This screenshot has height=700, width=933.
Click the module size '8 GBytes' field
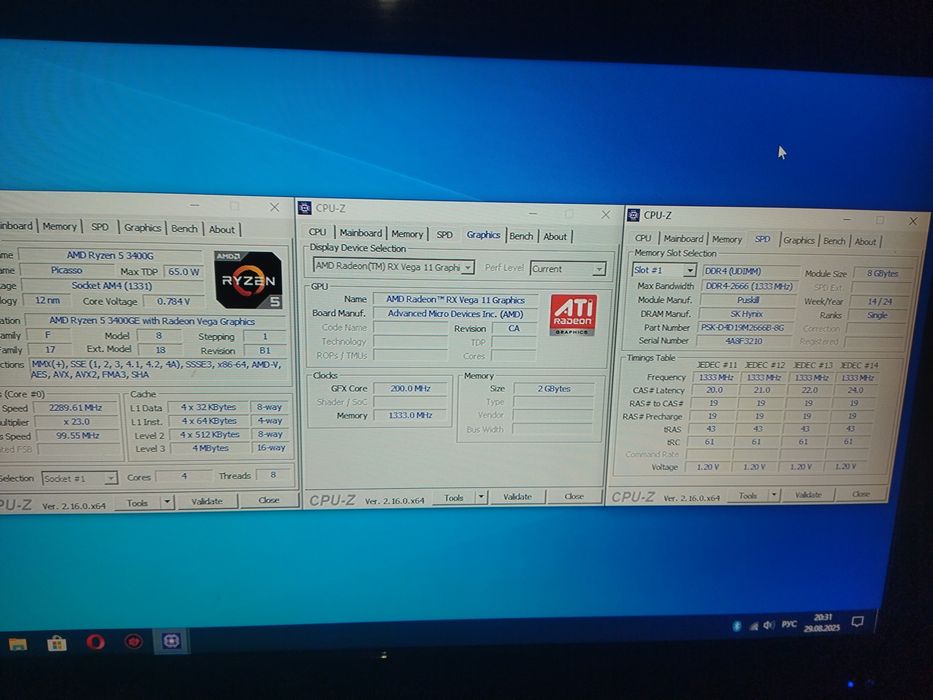882,273
